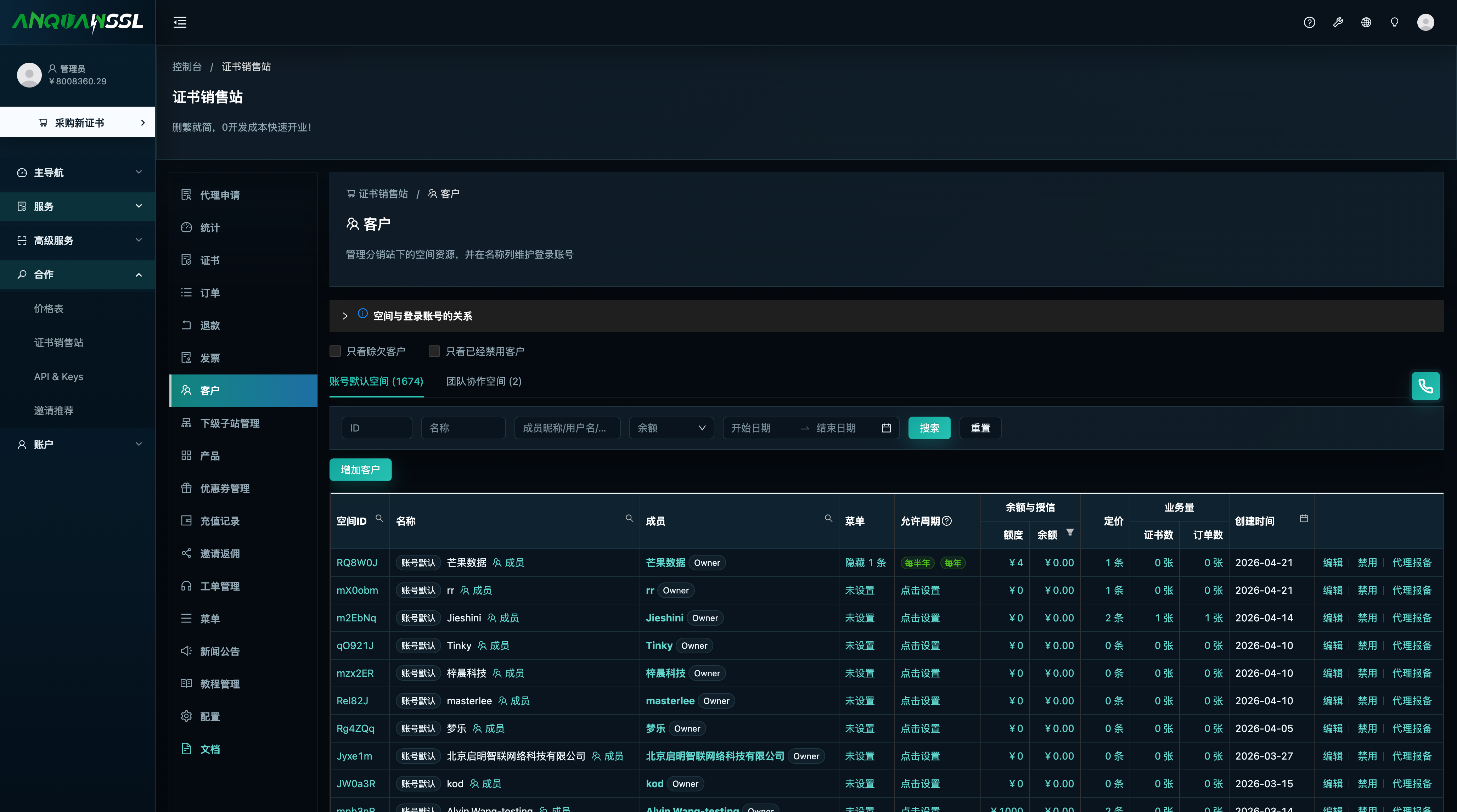Open the calendar icon in the date range field
Viewport: 1457px width, 812px height.
pyautogui.click(x=886, y=428)
